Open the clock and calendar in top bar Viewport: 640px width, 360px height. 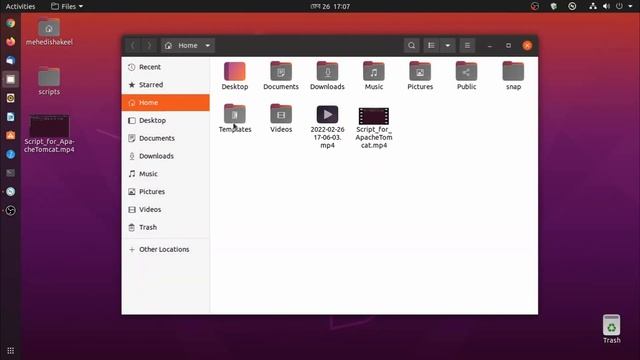pyautogui.click(x=330, y=6)
